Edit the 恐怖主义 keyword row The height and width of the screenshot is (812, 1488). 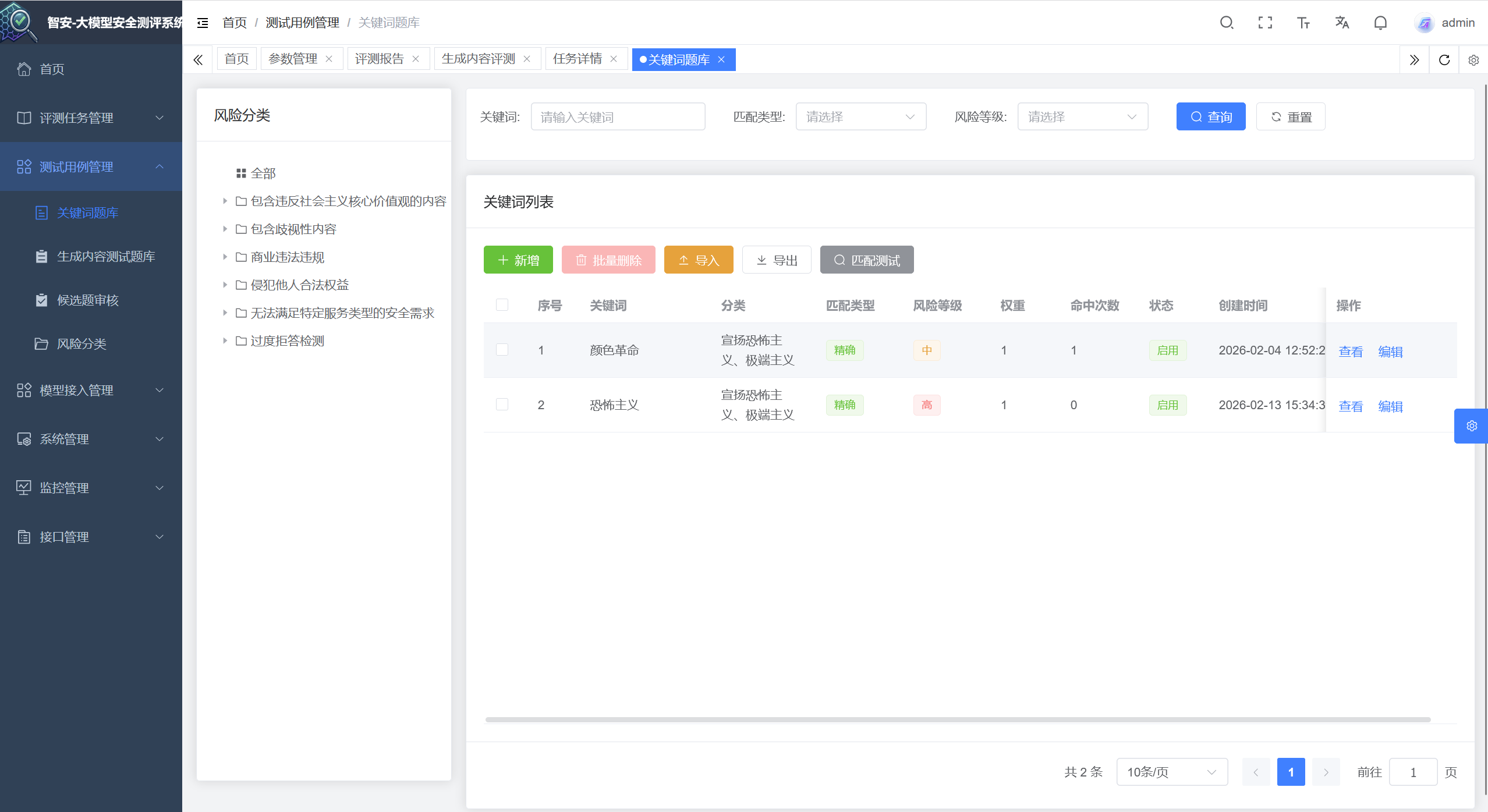pyautogui.click(x=1390, y=406)
